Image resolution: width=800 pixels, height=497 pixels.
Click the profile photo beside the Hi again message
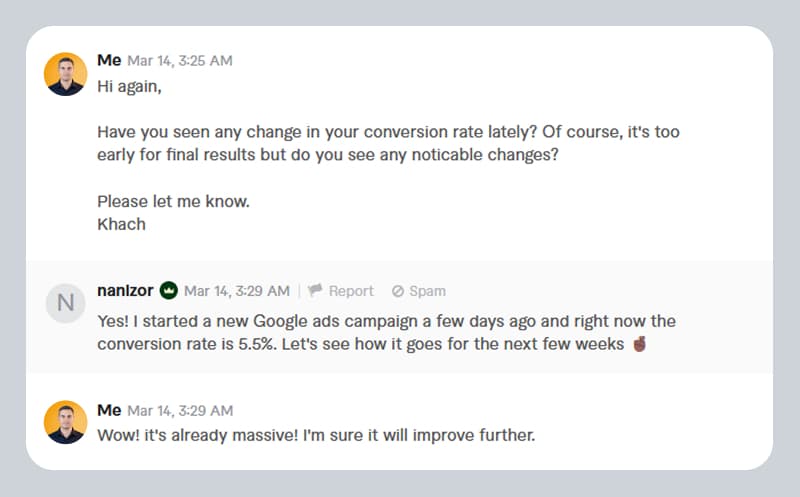[65, 74]
